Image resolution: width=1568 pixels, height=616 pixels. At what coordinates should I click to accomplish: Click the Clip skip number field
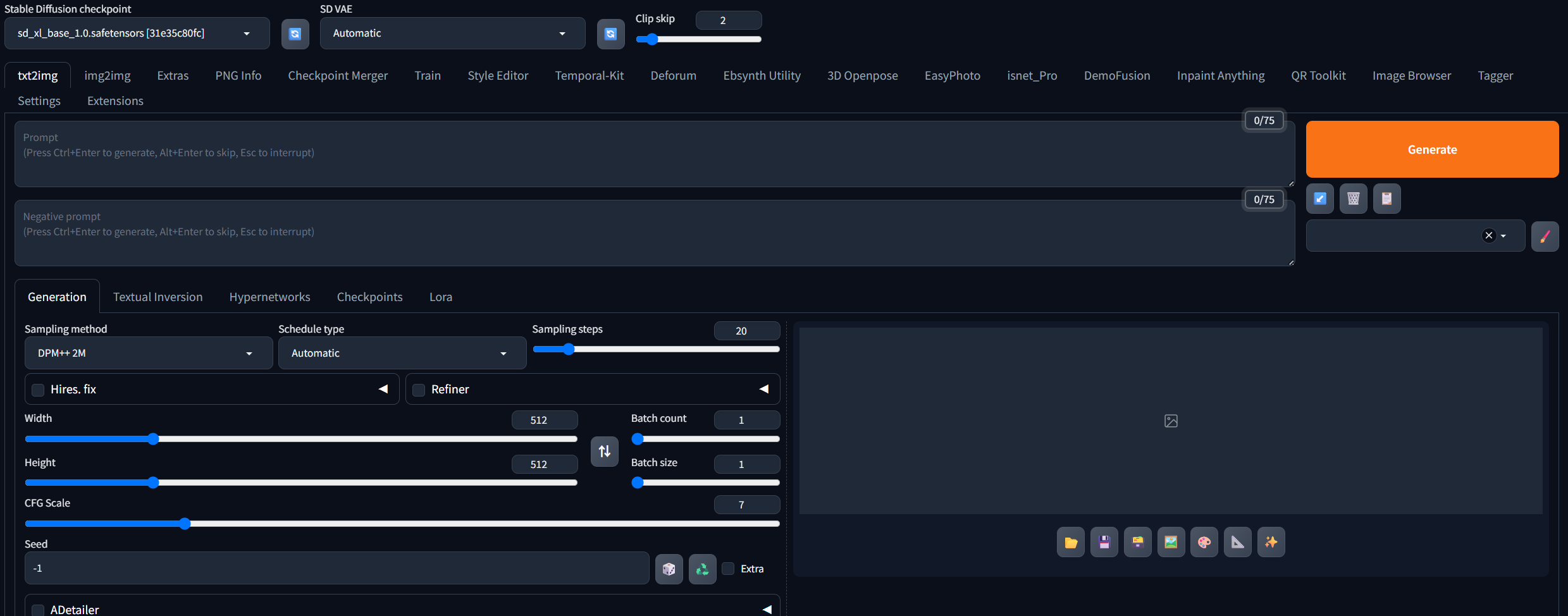point(729,20)
